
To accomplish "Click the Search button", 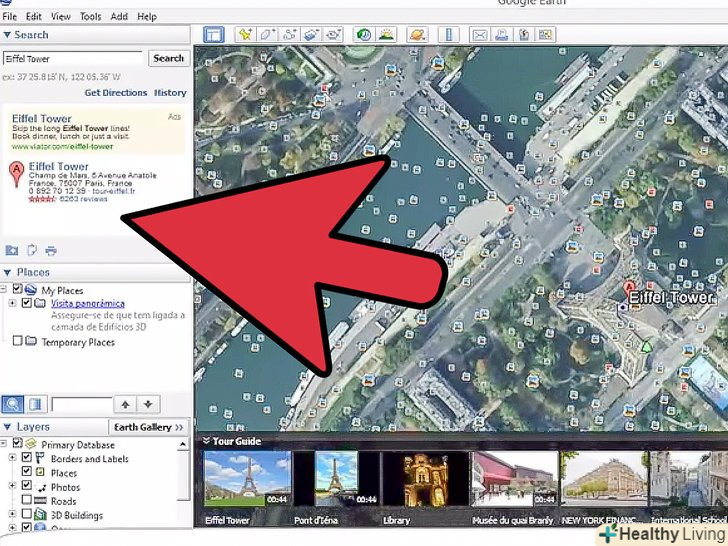I will 168,59.
